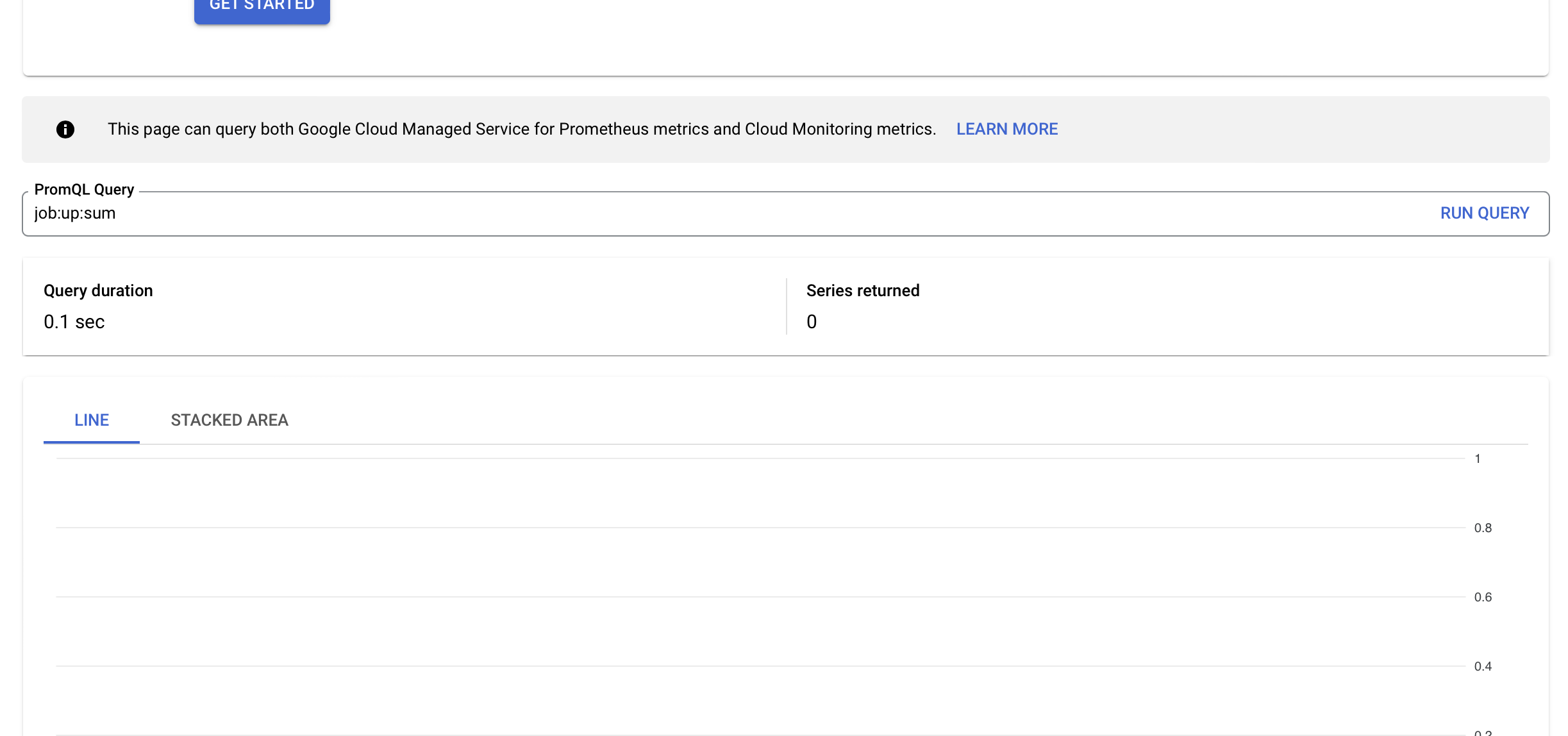Click the end of the query input text
The image size is (1568, 736).
(116, 213)
